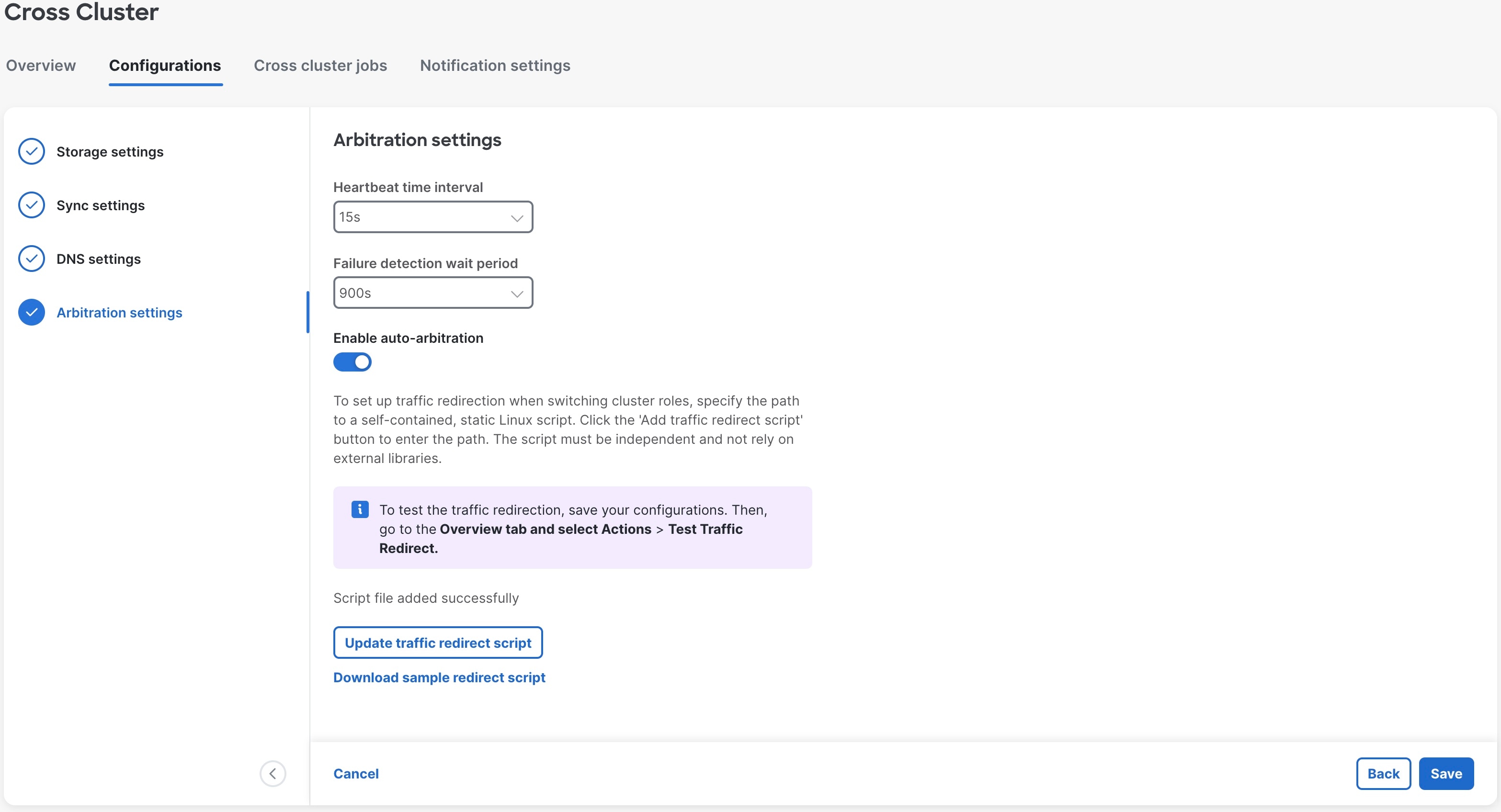Click Update traffic redirect script button
Image resolution: width=1501 pixels, height=812 pixels.
pos(438,643)
